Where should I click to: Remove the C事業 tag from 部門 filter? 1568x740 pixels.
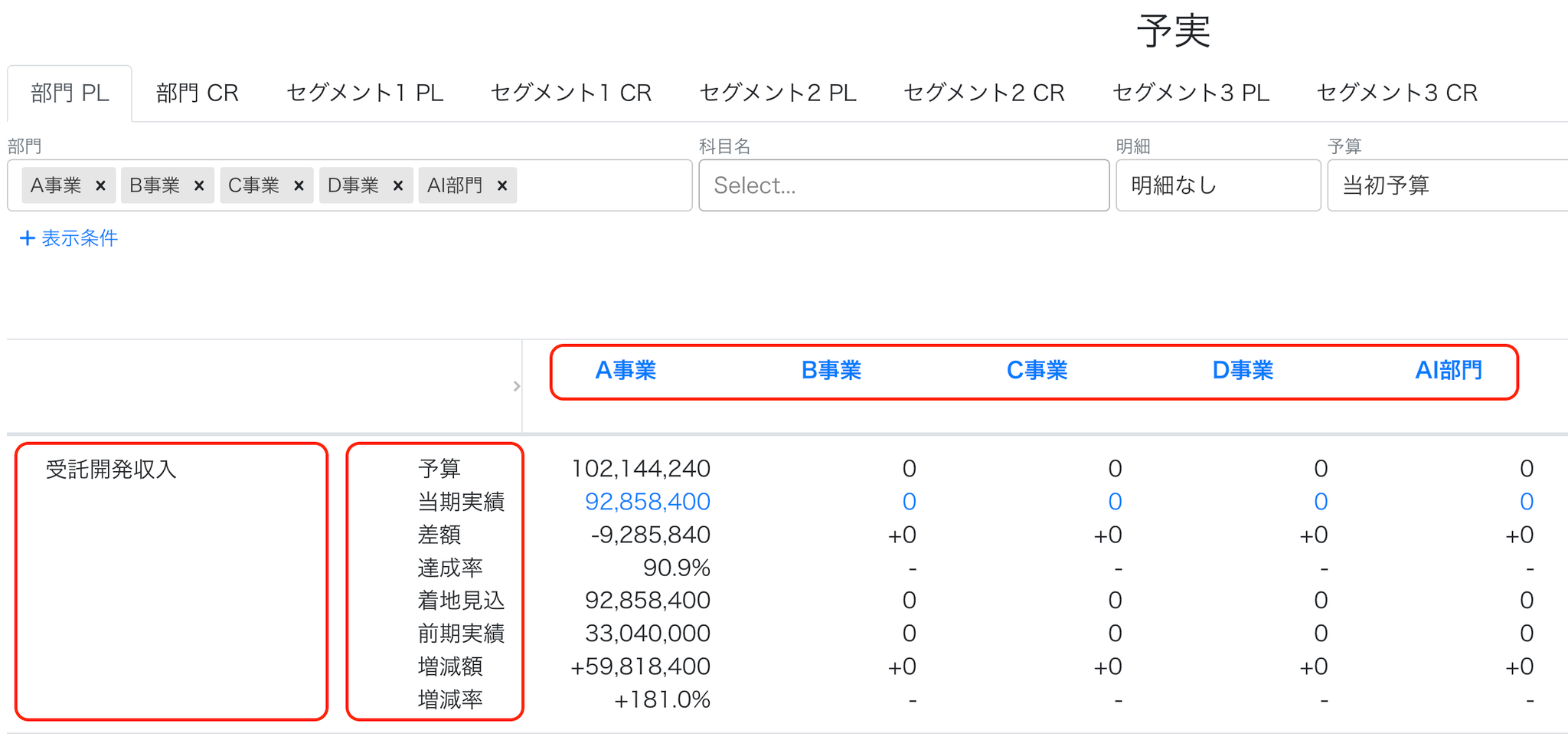click(x=299, y=185)
